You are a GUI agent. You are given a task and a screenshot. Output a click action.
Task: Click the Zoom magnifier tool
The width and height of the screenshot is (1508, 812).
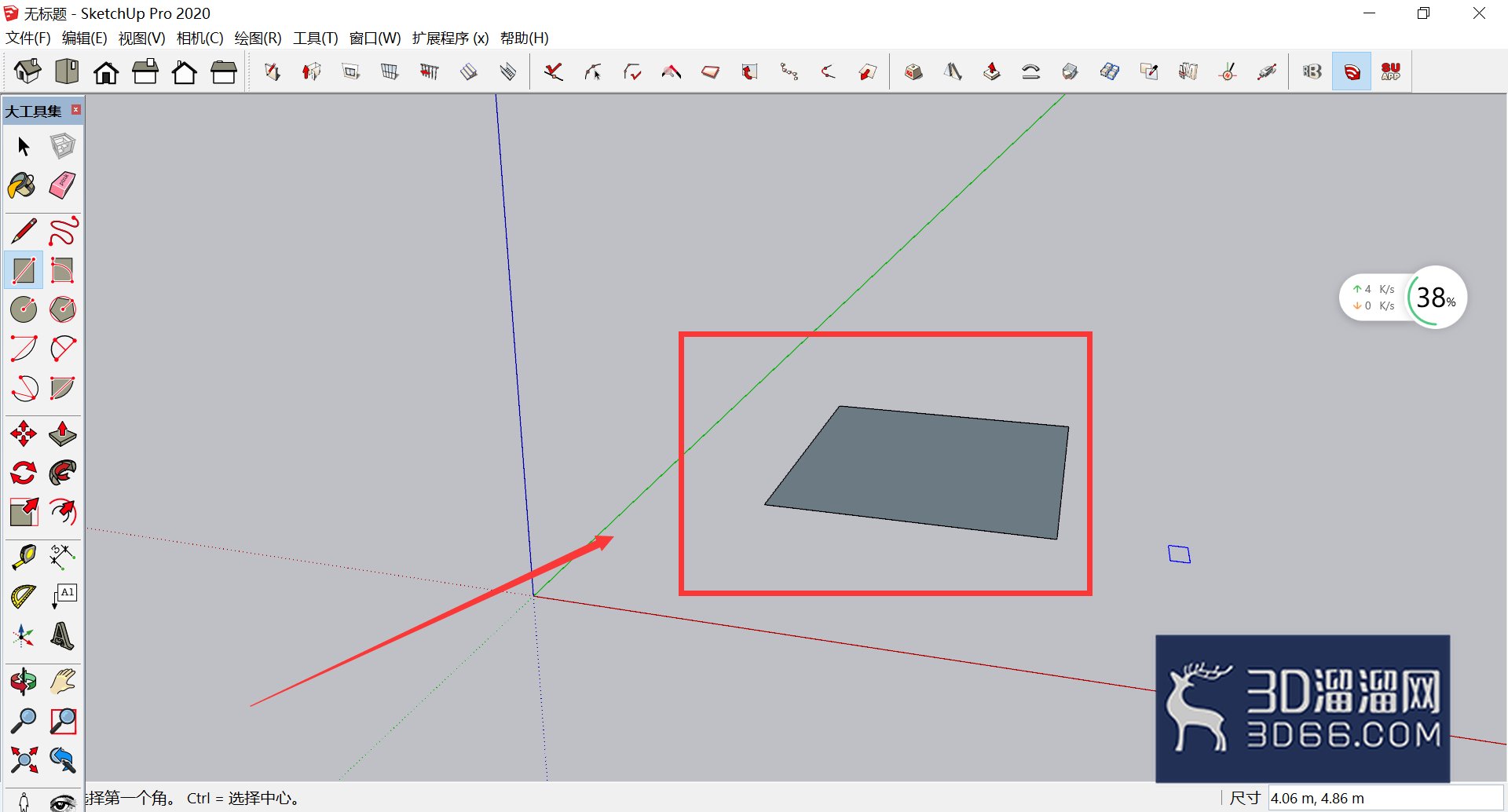pyautogui.click(x=24, y=720)
